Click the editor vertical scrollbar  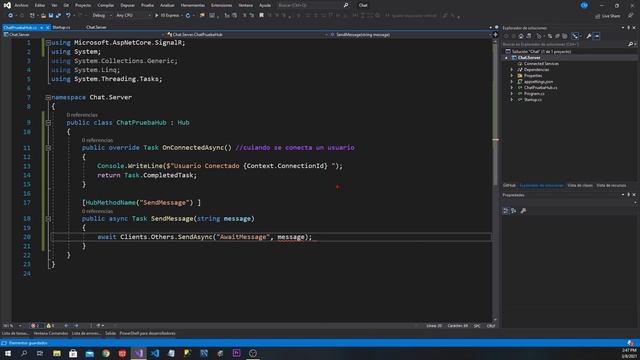496,180
